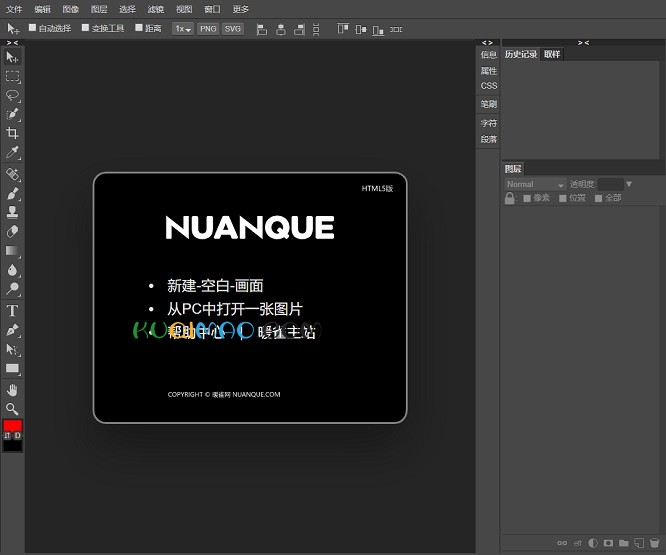Open Normal blend mode dropdown

click(535, 184)
